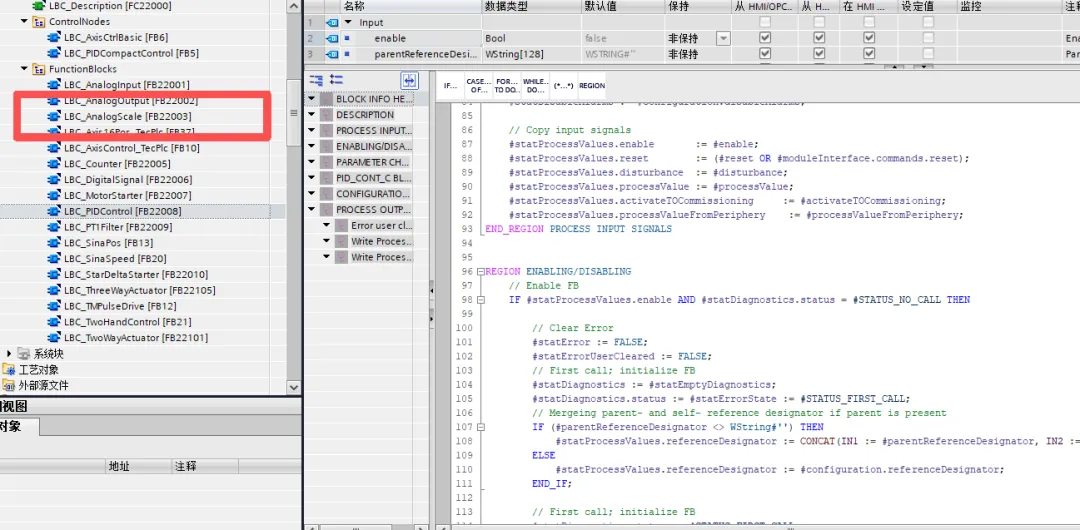Toggle the sync-with-editor icon in region overview
This screenshot has height=530, width=1080.
(410, 81)
